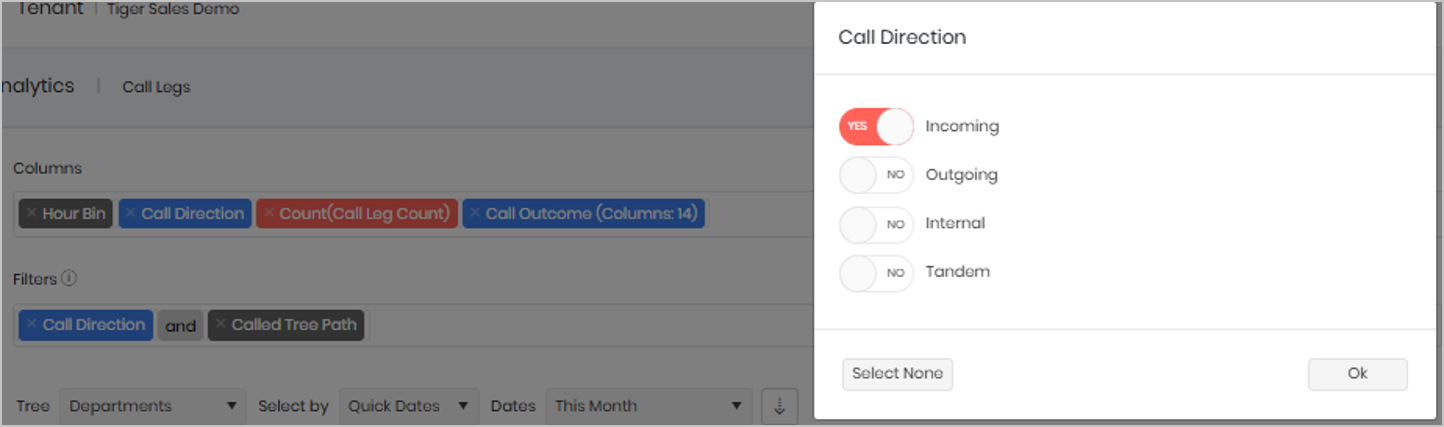The height and width of the screenshot is (427, 1444).
Task: Open the Call Legs tab
Action: pyautogui.click(x=156, y=87)
